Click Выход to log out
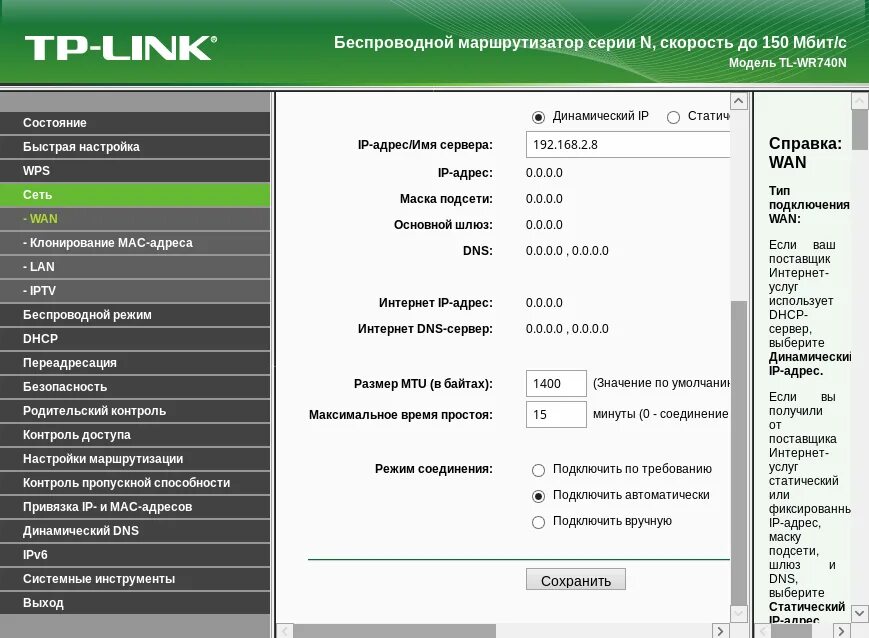Viewport: 869px width, 638px height. pyautogui.click(x=135, y=603)
